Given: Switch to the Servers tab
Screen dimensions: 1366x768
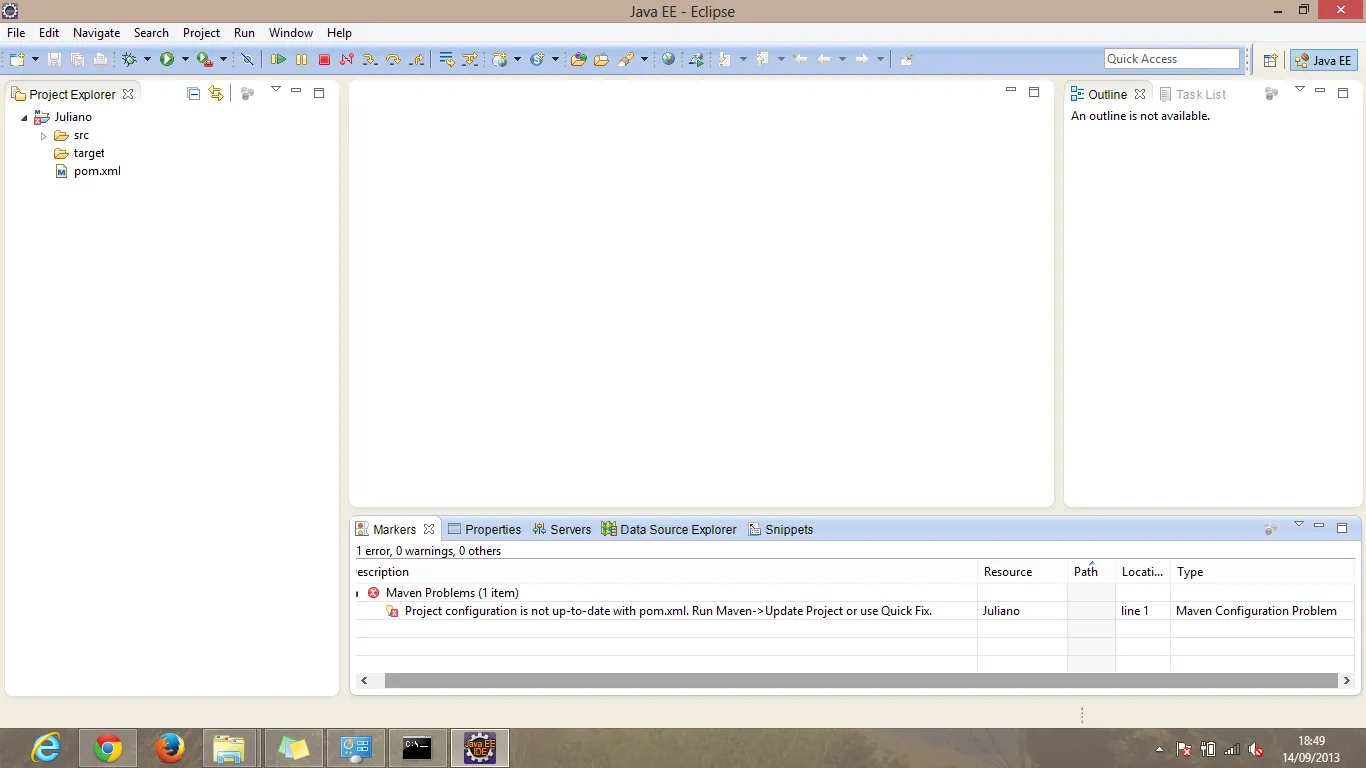Looking at the screenshot, I should click(x=562, y=530).
